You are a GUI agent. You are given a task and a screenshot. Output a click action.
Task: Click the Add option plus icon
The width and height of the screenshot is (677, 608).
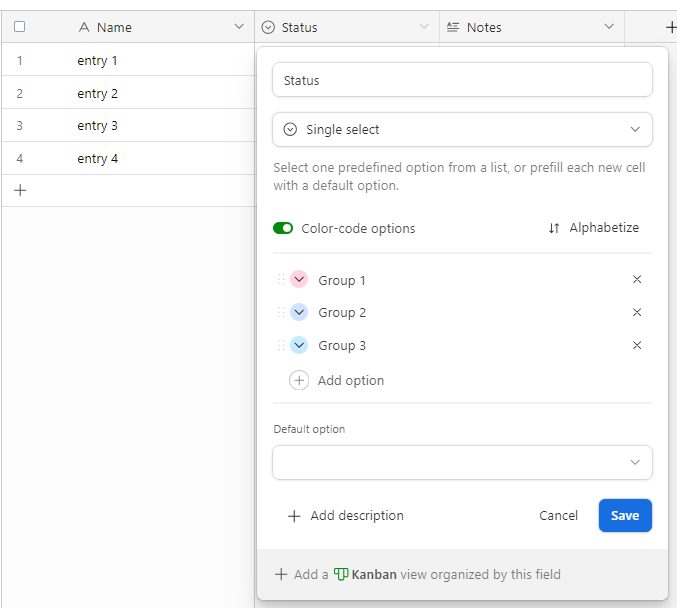pos(299,380)
